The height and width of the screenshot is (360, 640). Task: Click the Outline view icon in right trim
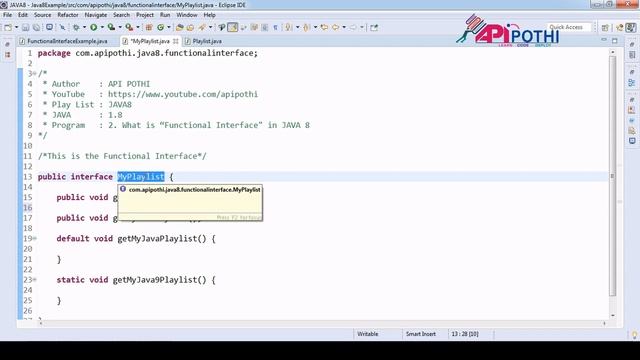[x=632, y=82]
